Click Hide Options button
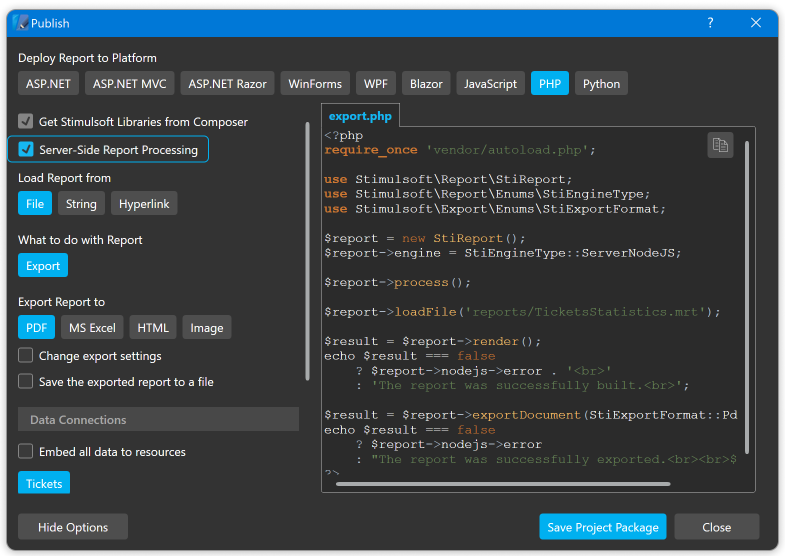 point(73,527)
